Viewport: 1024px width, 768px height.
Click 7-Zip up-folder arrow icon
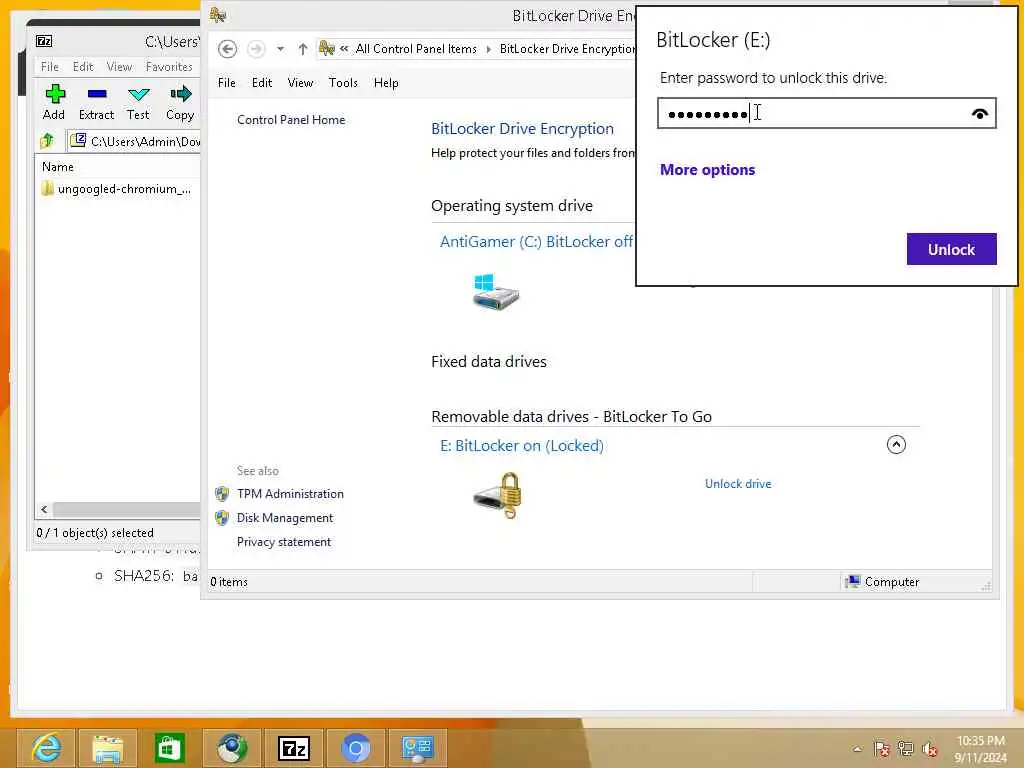click(x=47, y=140)
